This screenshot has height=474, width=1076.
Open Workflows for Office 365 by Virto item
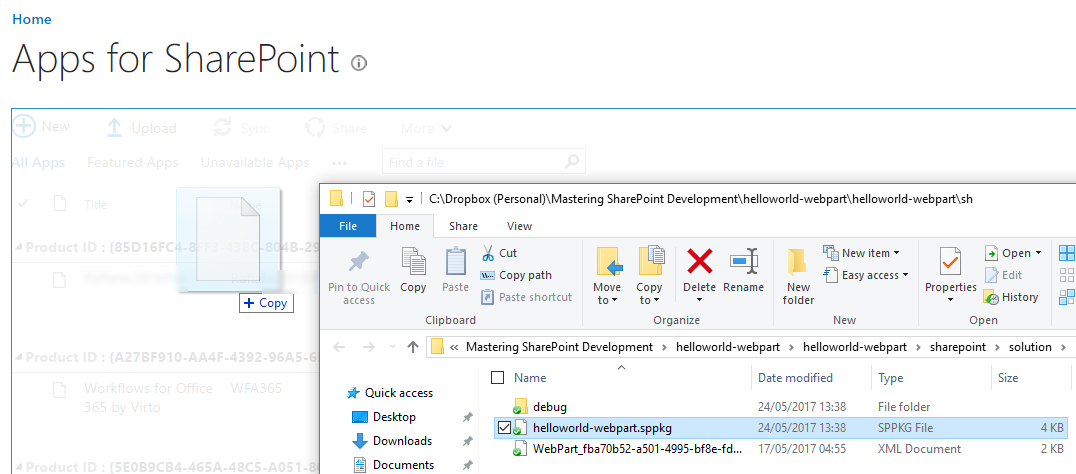tap(148, 397)
